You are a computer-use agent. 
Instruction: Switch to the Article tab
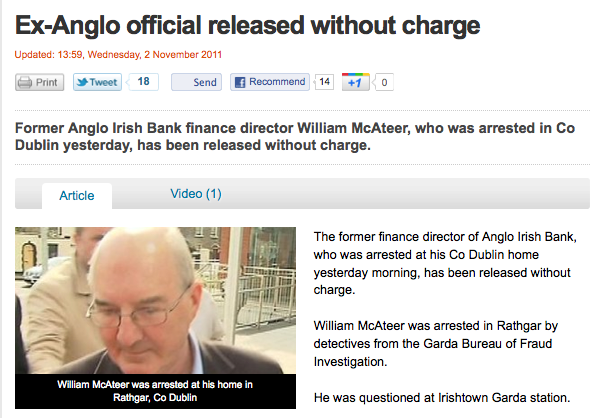pyautogui.click(x=77, y=196)
